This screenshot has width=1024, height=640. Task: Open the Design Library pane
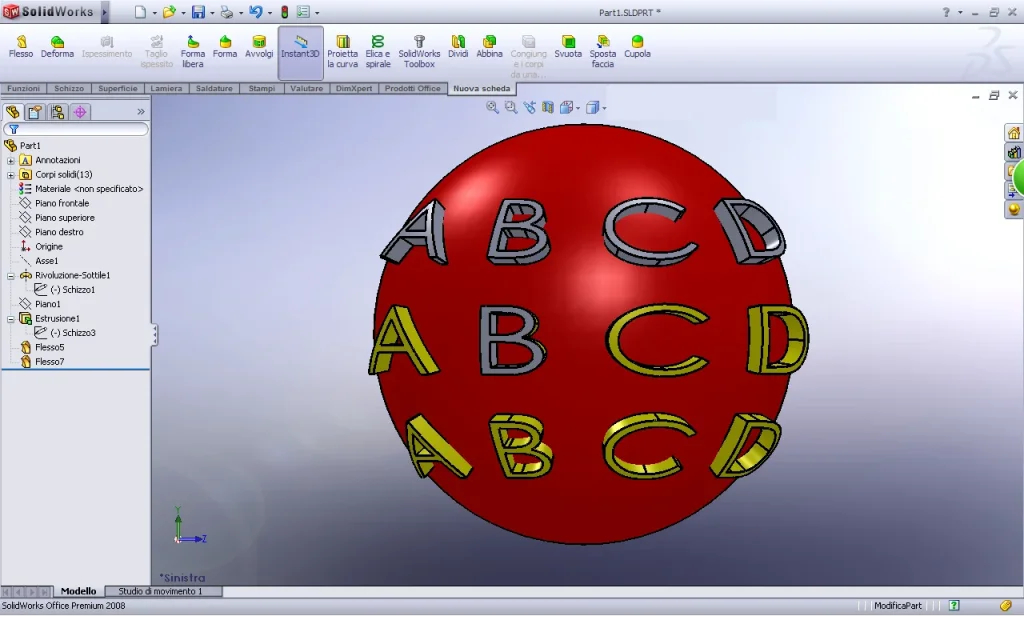coord(1014,153)
